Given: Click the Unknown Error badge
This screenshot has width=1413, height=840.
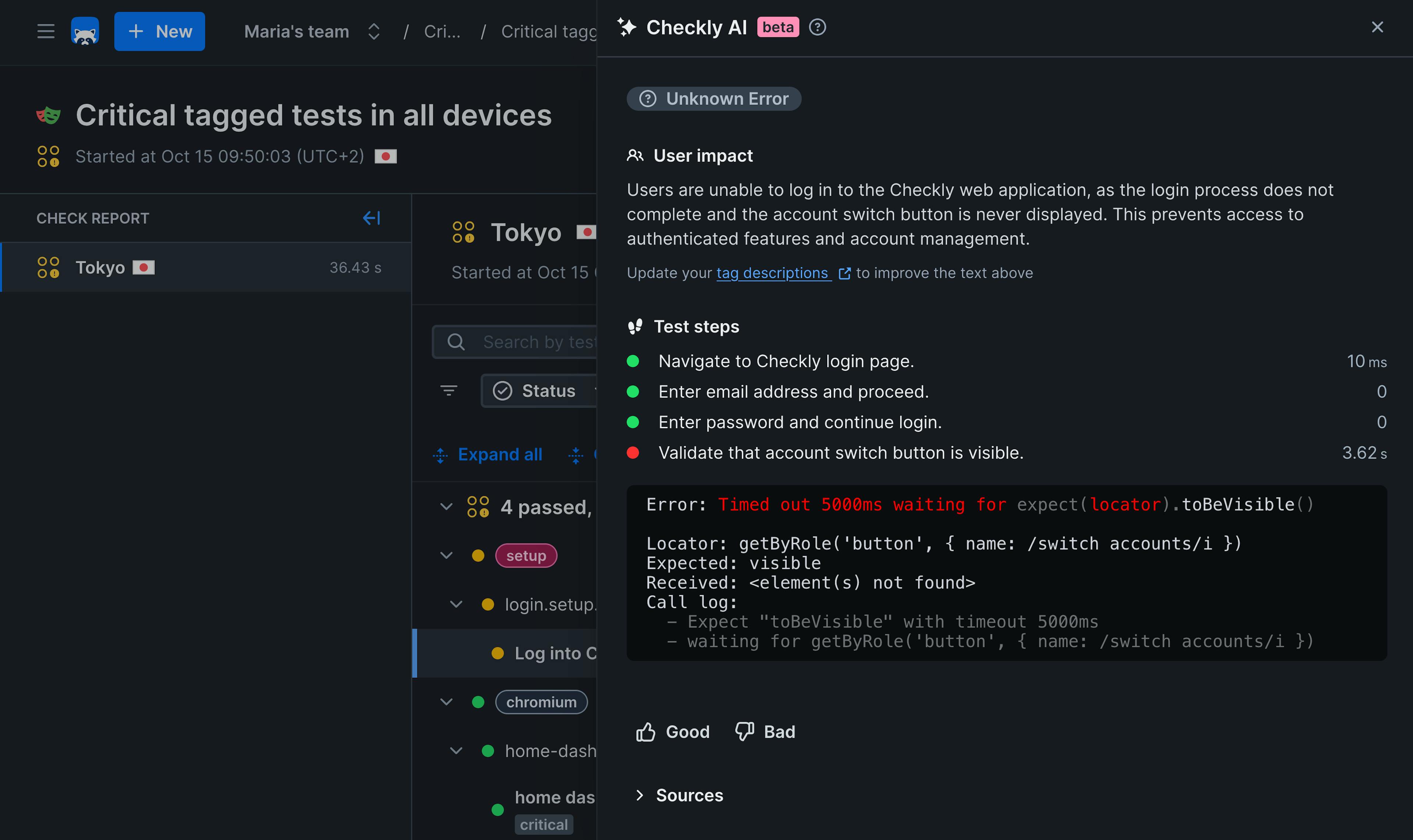Looking at the screenshot, I should point(714,99).
